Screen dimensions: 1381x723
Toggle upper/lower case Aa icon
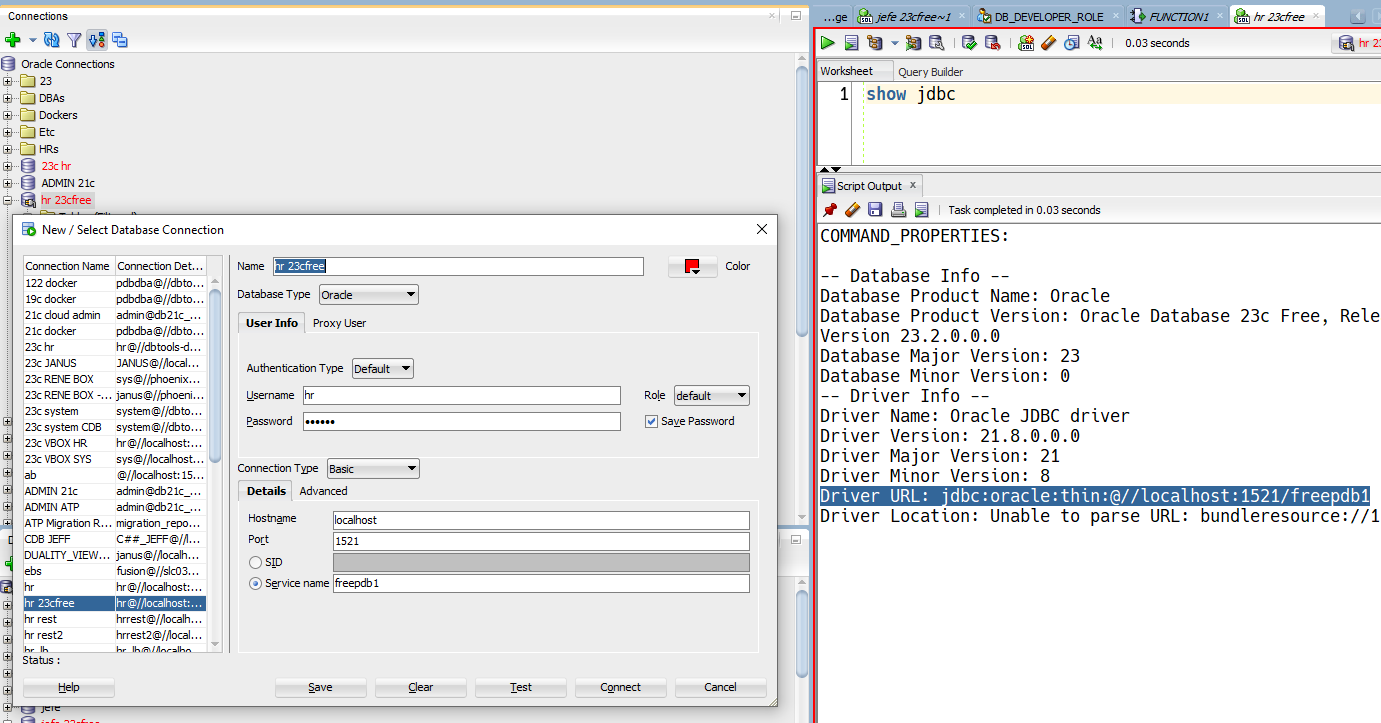[x=1095, y=43]
